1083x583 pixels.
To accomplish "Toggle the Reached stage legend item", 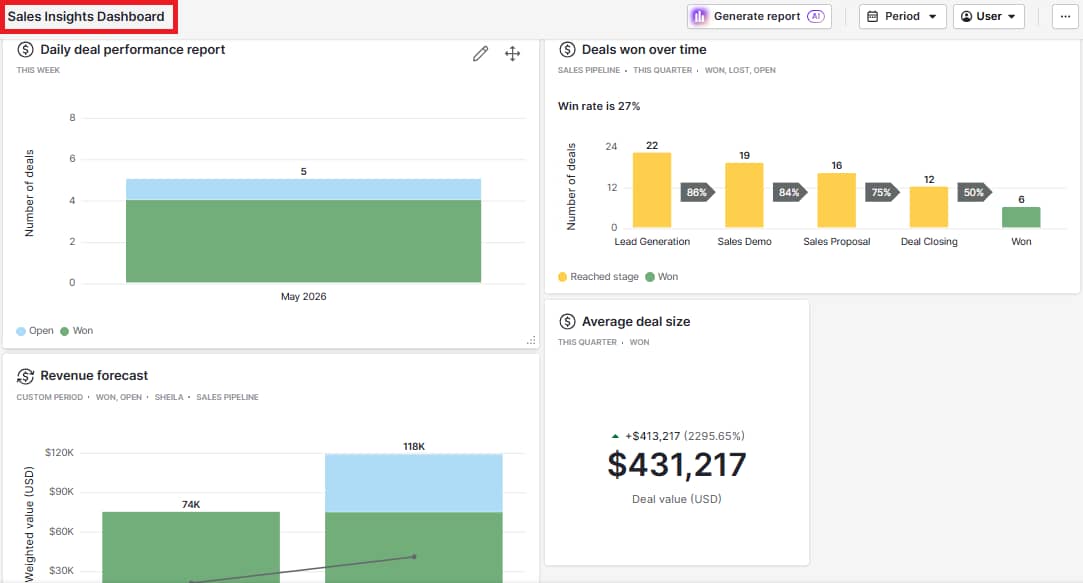I will [x=598, y=277].
